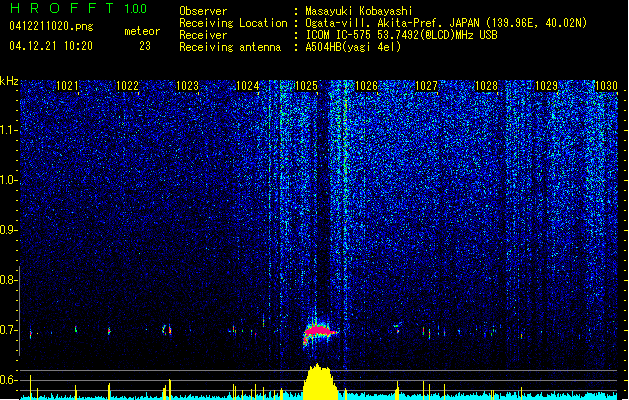Click time axis marker 1029
The height and width of the screenshot is (400, 629).
coord(546,86)
